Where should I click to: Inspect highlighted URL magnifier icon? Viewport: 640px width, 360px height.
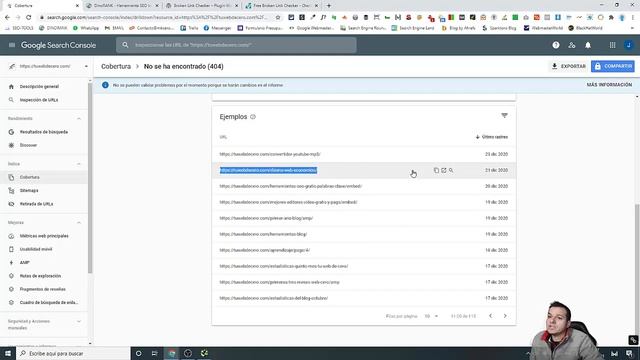(451, 170)
